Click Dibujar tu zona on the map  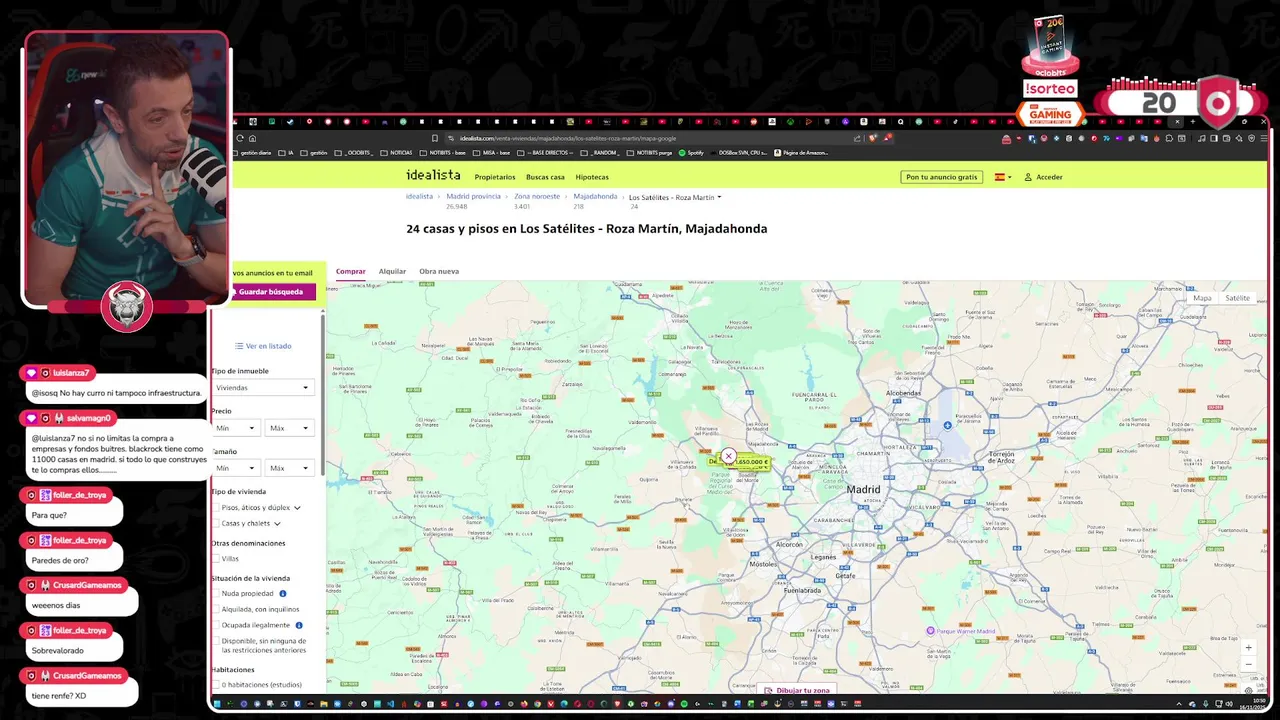click(x=797, y=690)
